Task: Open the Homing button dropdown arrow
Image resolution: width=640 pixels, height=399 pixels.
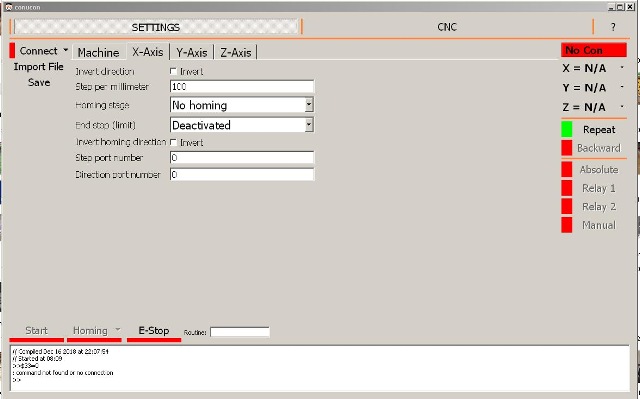Action: tap(118, 330)
